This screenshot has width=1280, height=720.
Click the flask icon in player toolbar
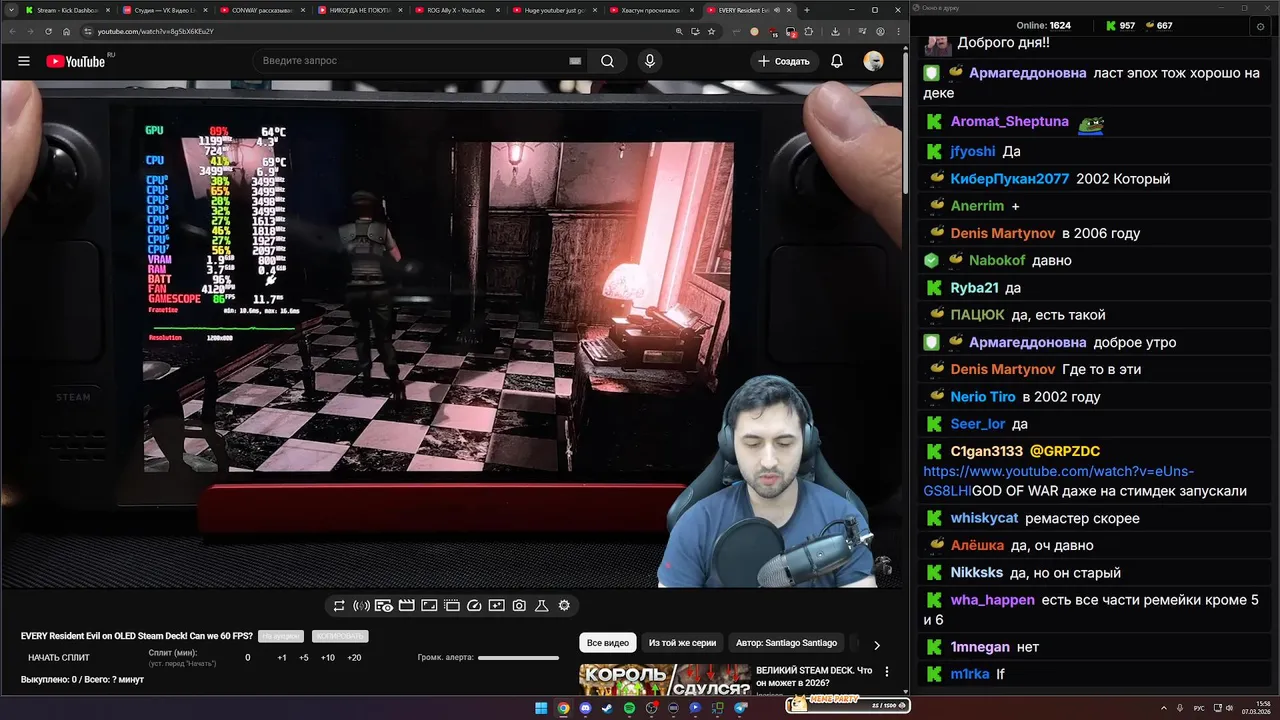(542, 606)
